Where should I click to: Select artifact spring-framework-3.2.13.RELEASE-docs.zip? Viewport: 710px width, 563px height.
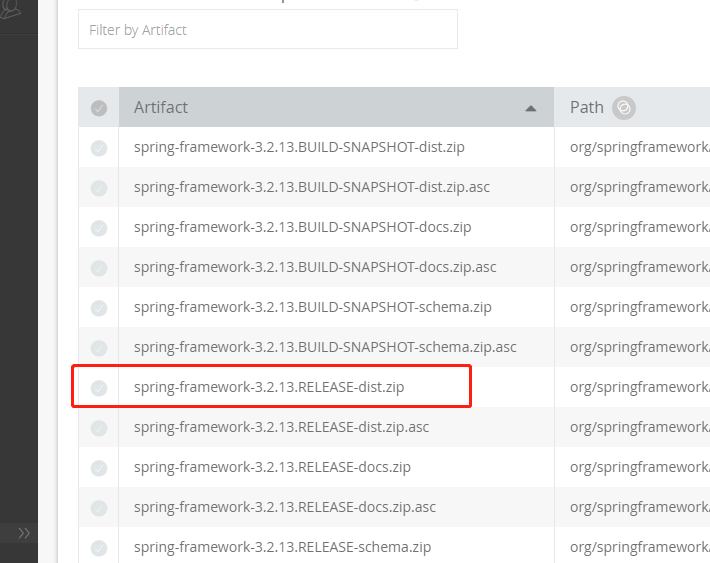(x=272, y=467)
